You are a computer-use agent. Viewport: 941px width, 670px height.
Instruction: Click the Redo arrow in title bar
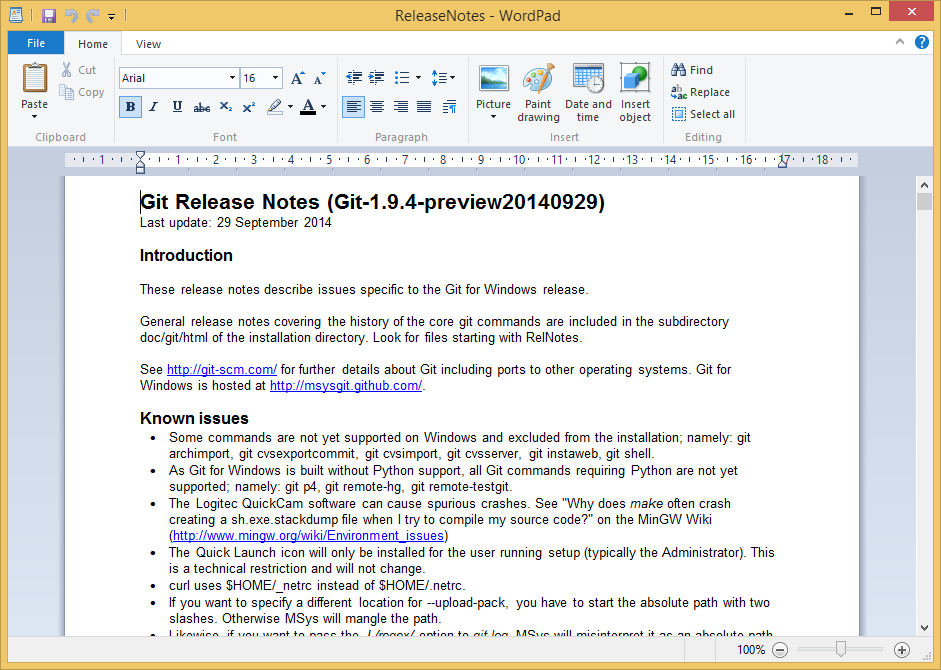[92, 15]
